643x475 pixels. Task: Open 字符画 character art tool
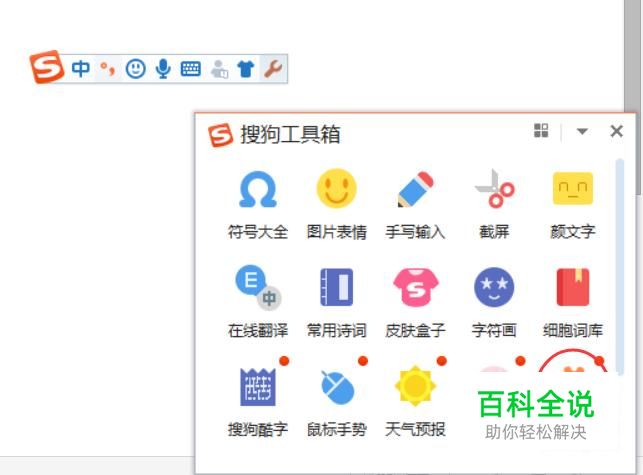(494, 303)
